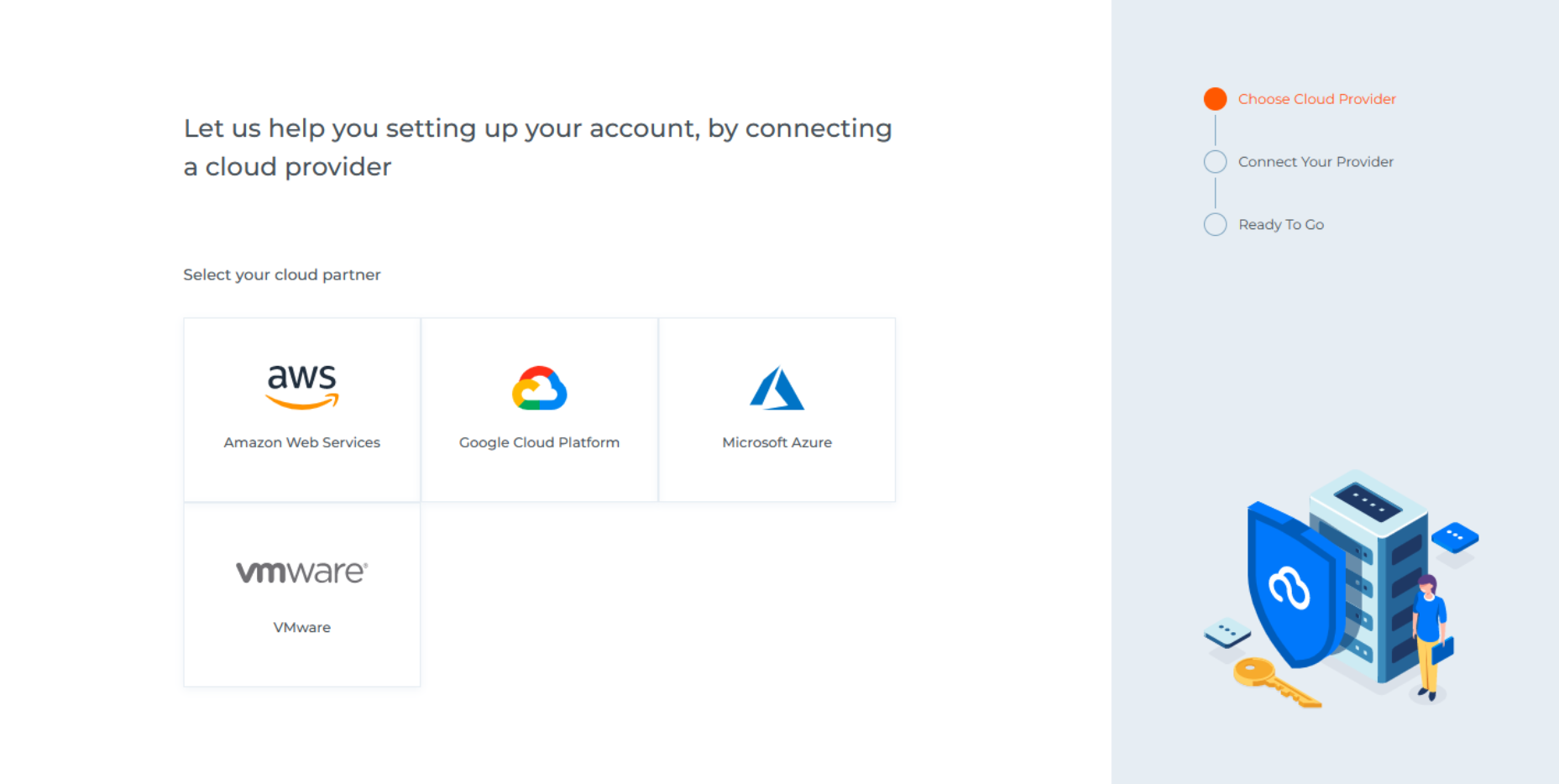The width and height of the screenshot is (1559, 784).
Task: Click the AWS logo icon
Action: tap(302, 387)
